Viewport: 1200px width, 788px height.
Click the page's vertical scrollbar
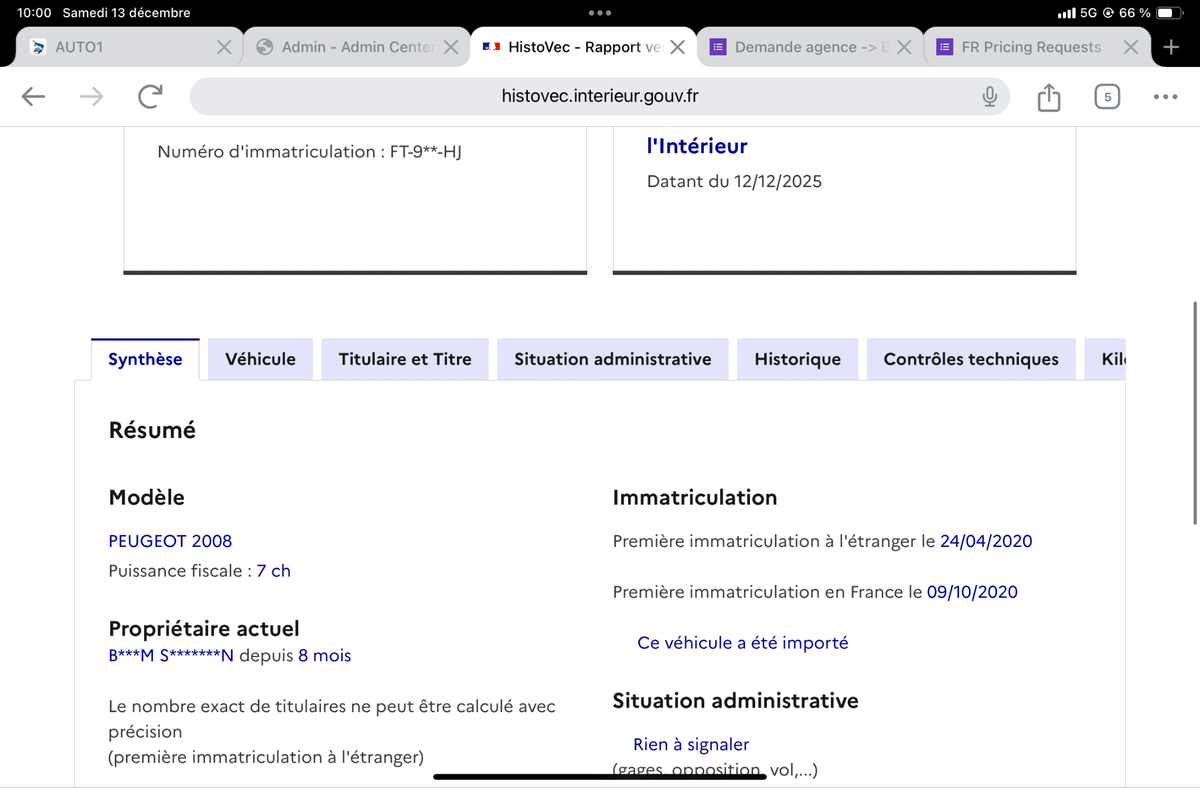click(x=1195, y=410)
